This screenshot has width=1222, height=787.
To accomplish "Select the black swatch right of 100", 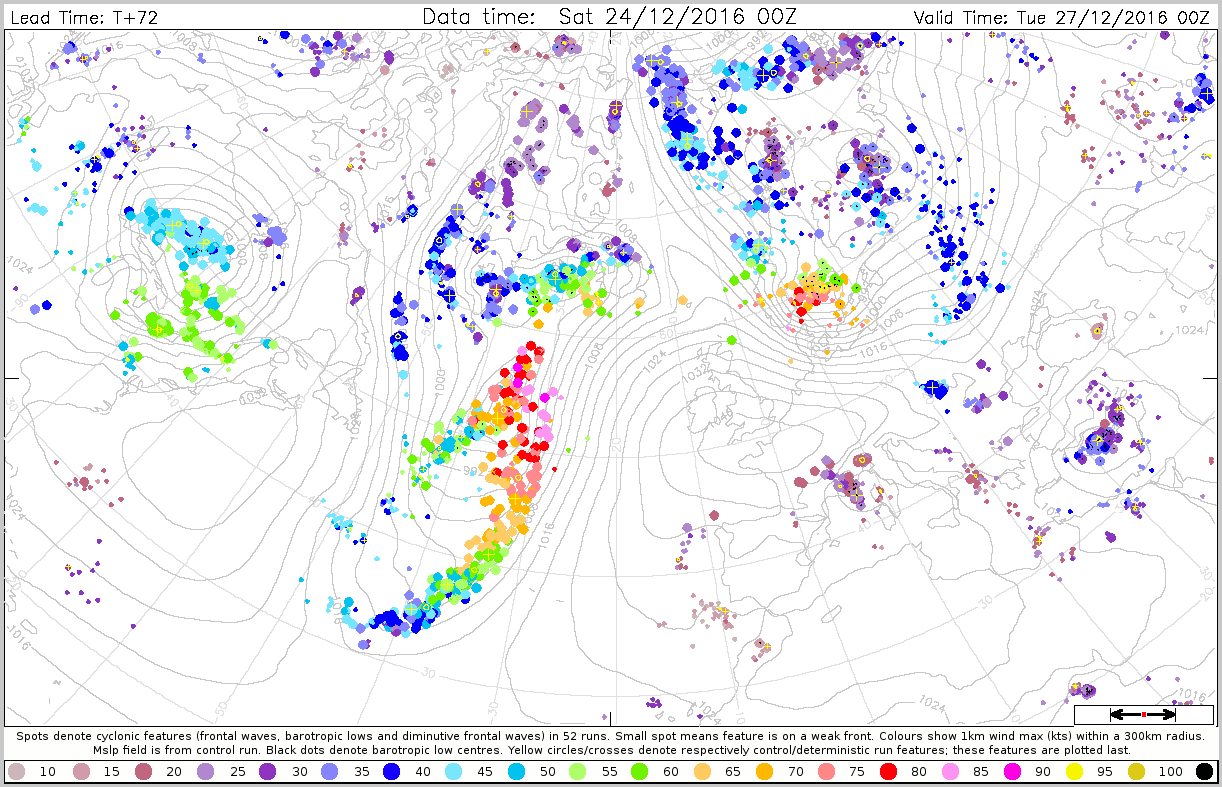I will (x=1205, y=772).
